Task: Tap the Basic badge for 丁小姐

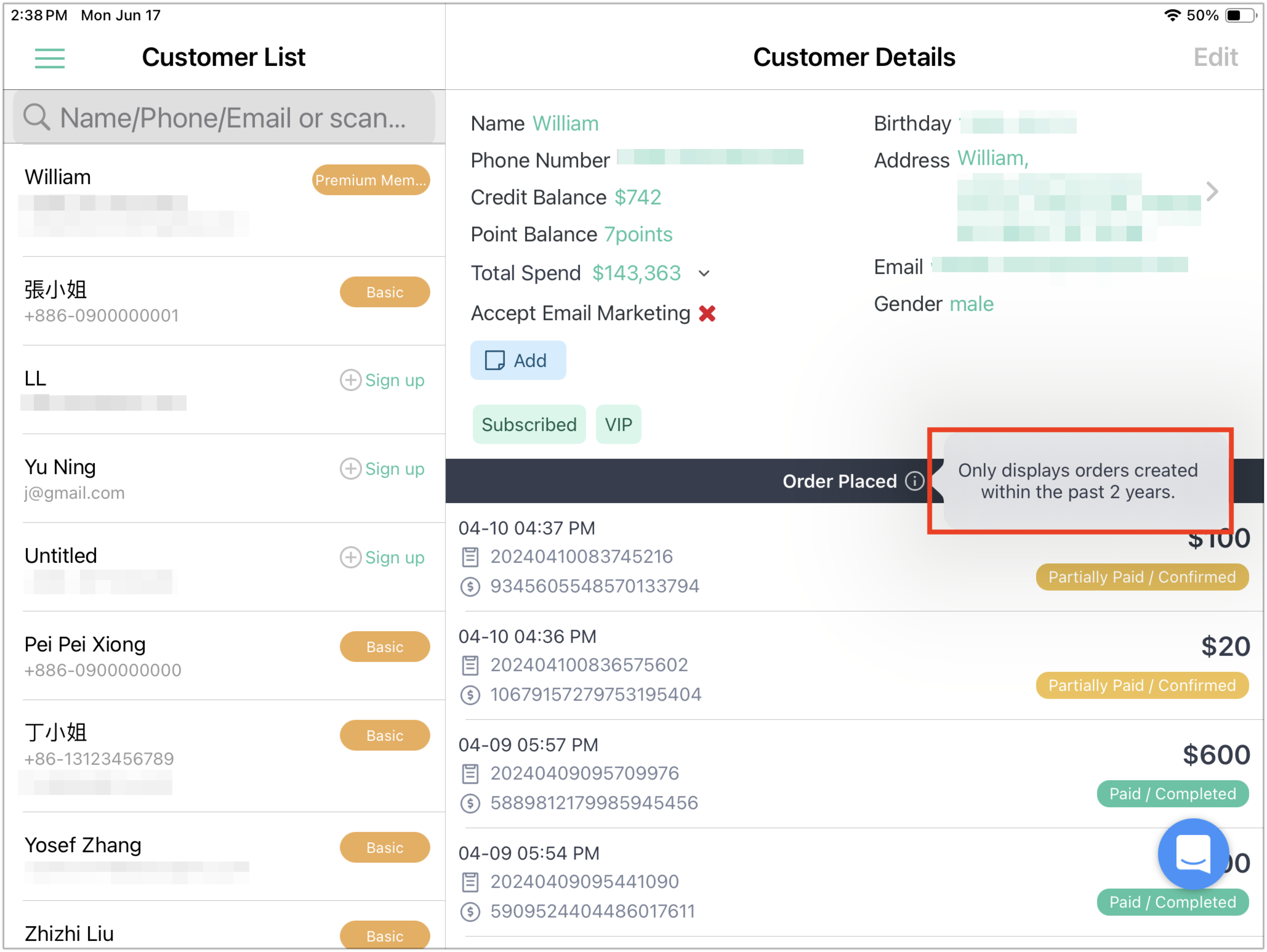Action: click(x=385, y=736)
